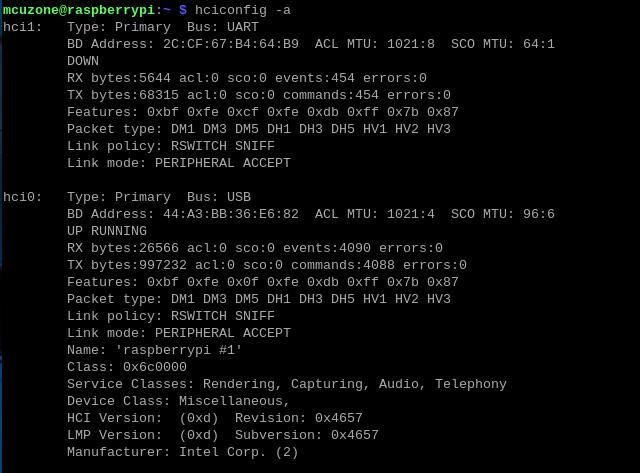Click the Bus: UART text
The width and height of the screenshot is (640, 473).
coord(222,27)
